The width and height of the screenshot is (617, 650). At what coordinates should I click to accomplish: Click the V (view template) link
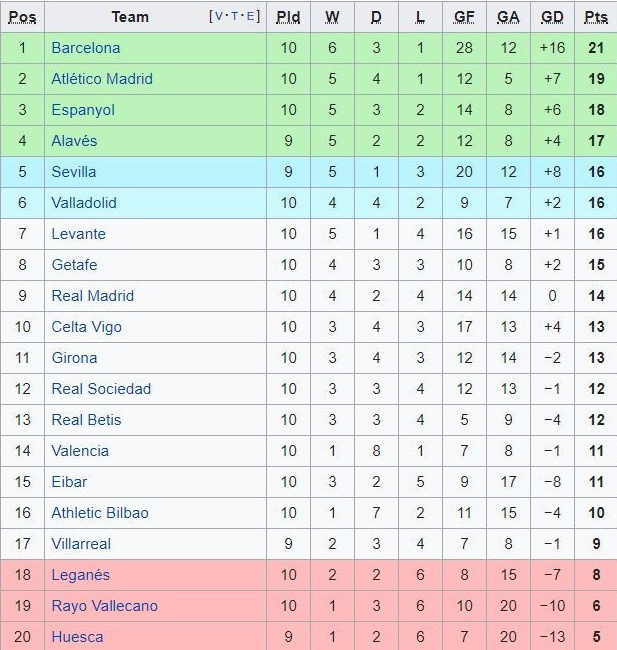coord(220,16)
